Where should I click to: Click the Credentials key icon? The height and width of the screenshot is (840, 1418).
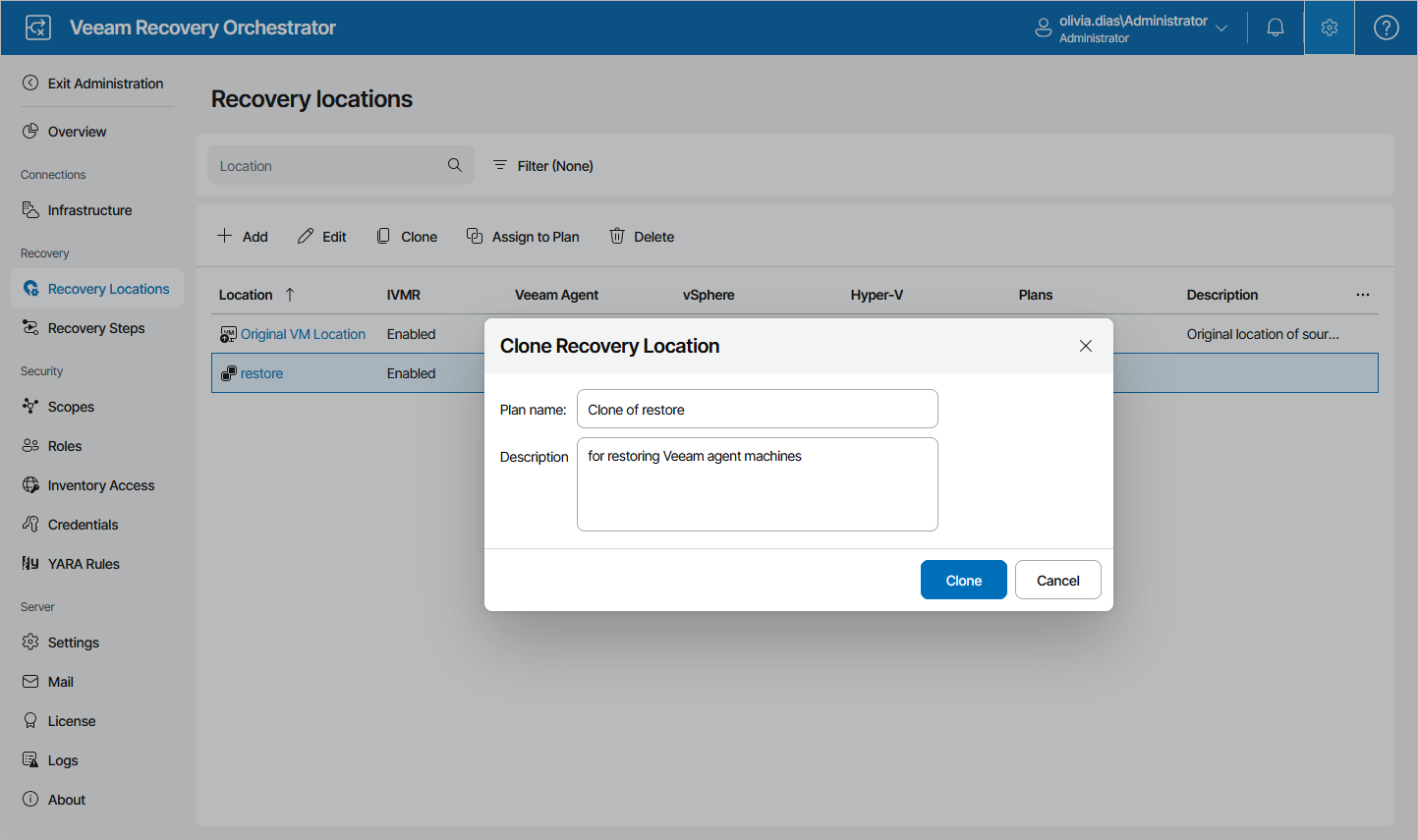tap(30, 524)
